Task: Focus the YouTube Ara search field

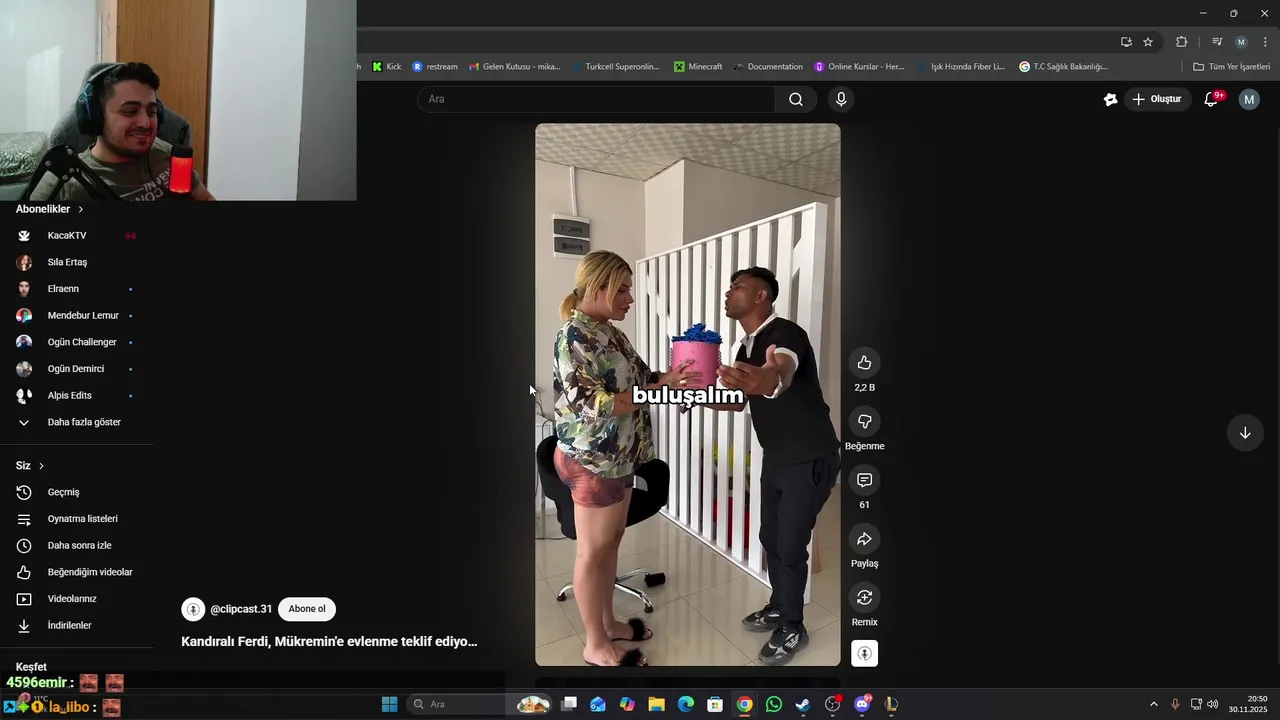Action: (x=596, y=99)
